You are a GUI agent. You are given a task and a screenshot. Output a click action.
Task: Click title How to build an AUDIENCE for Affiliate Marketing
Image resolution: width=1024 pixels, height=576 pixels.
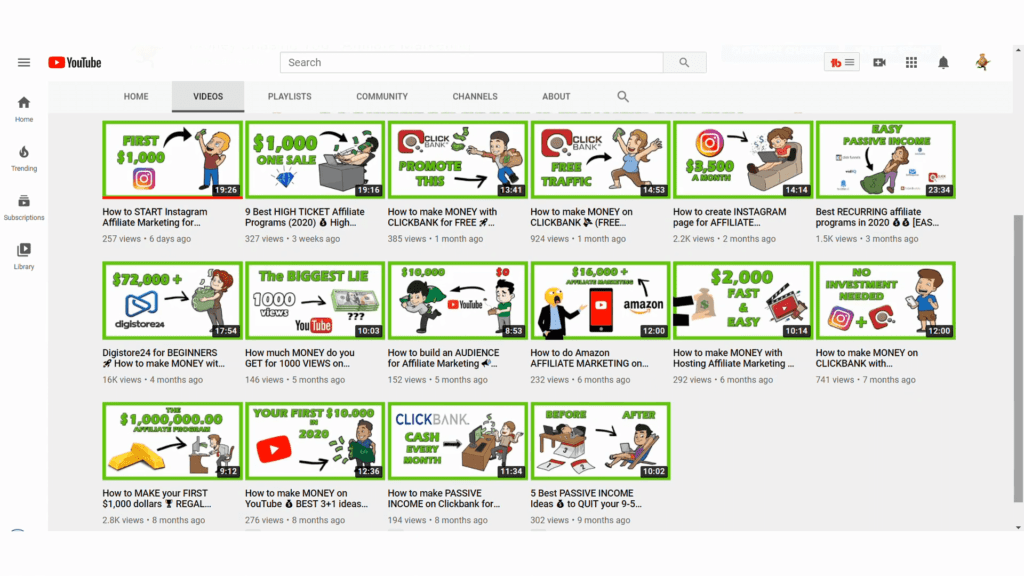click(x=443, y=358)
